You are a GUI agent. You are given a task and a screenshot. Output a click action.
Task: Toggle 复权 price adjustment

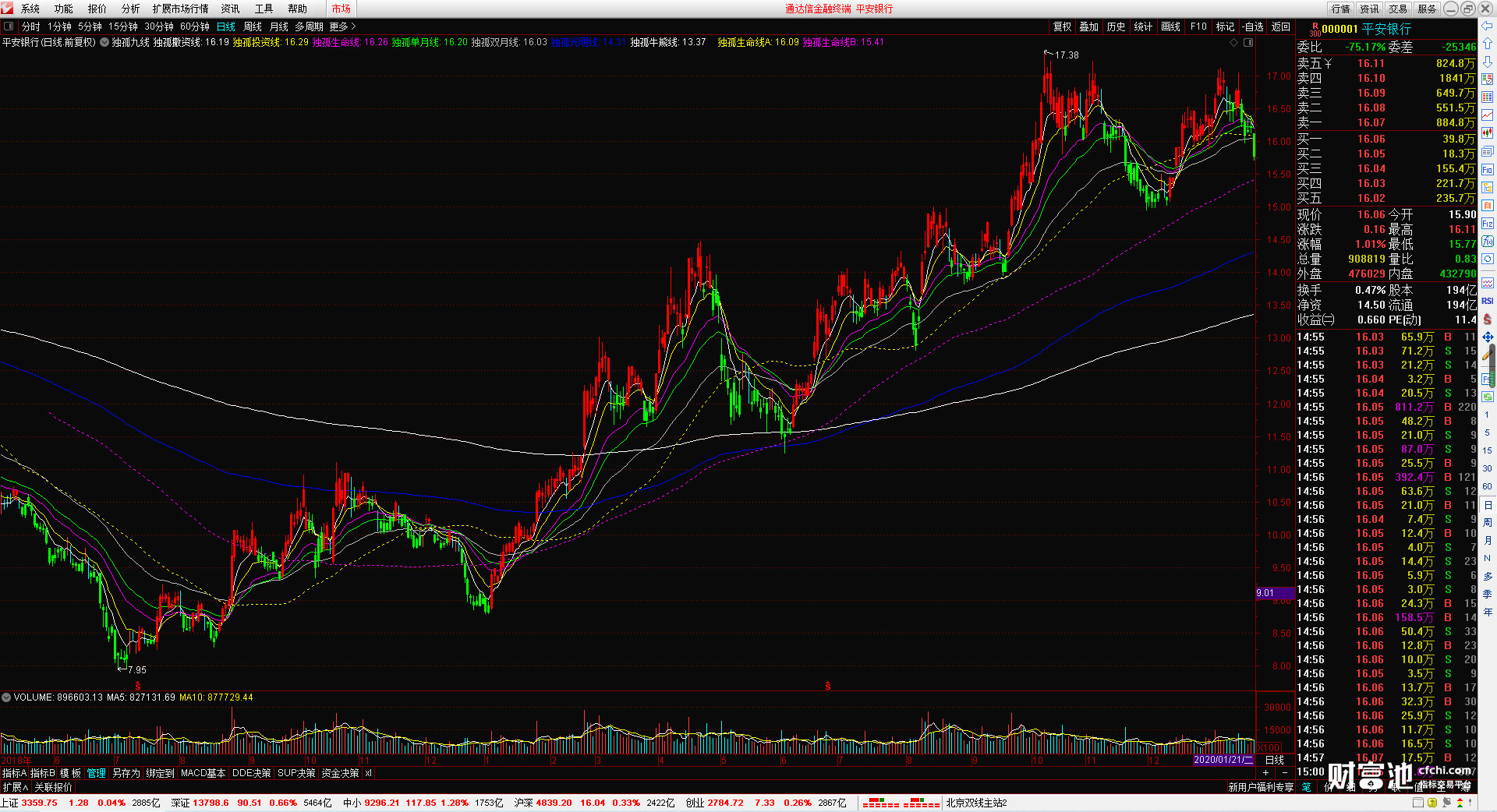coord(1062,26)
